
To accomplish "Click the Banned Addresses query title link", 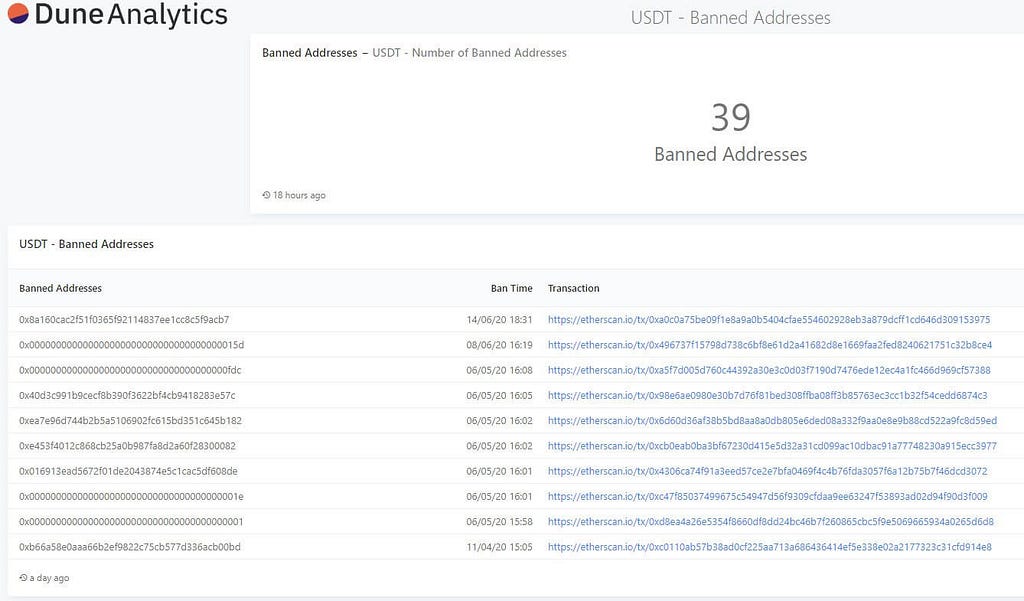I will click(310, 53).
